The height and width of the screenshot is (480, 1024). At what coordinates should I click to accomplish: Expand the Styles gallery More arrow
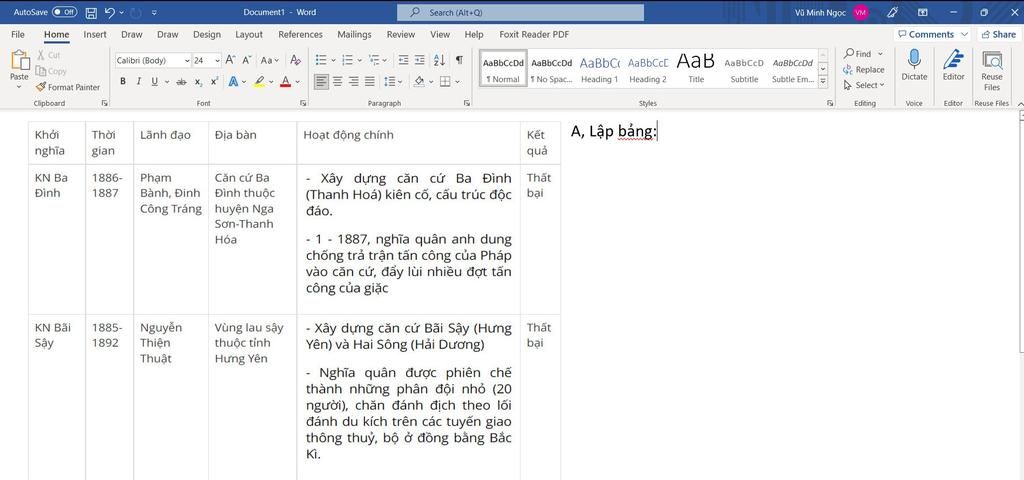click(823, 82)
